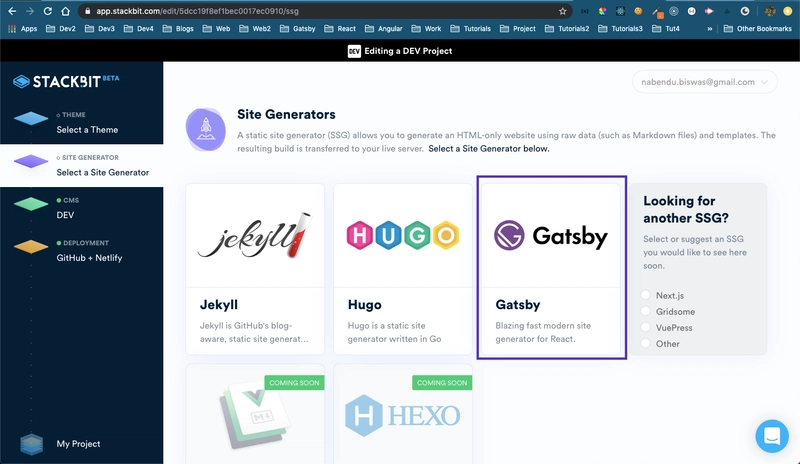This screenshot has height=464, width=800.
Task: Select the Hugo generator title
Action: coord(364,305)
